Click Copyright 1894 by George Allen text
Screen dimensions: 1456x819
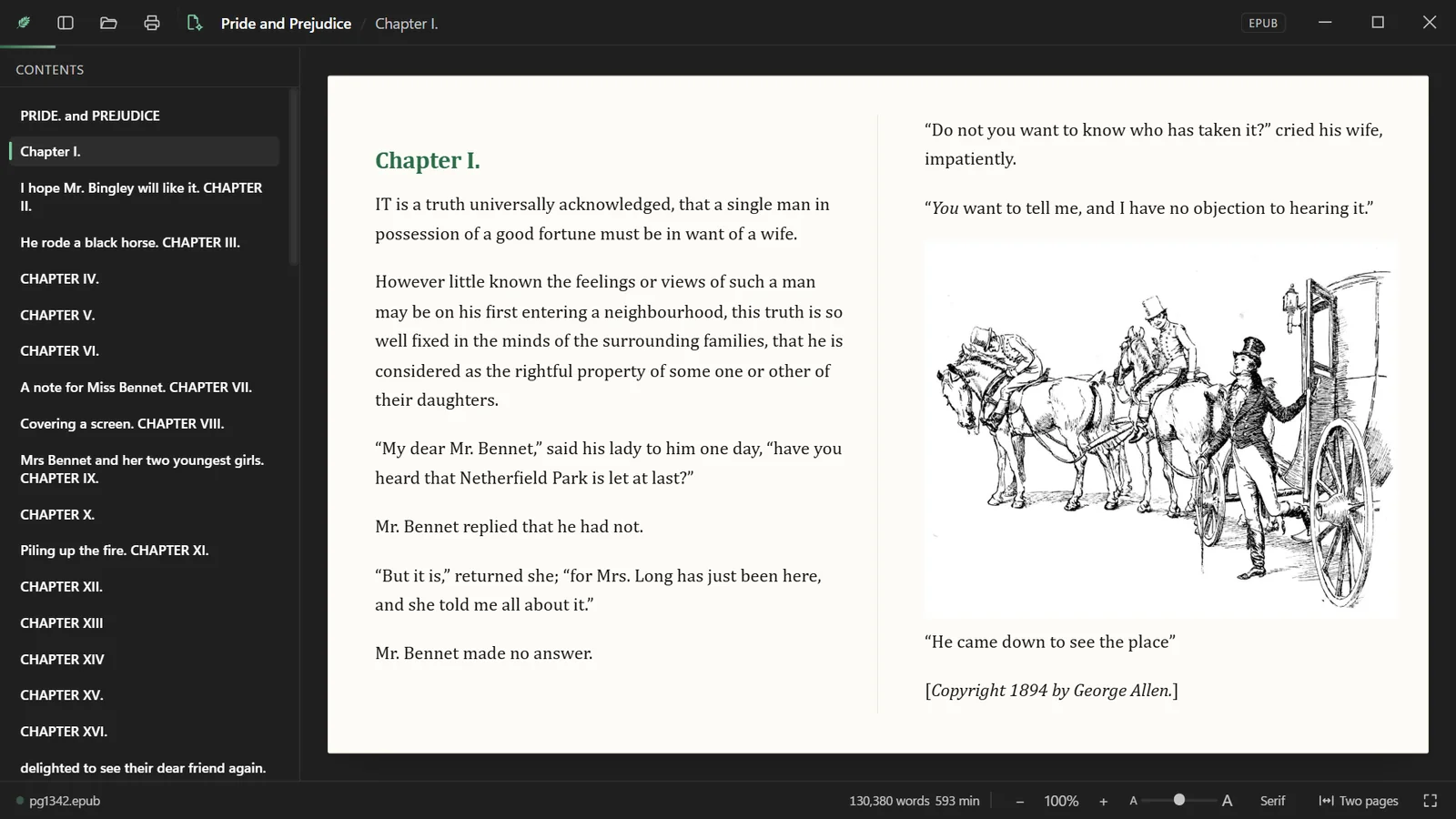[x=1052, y=690]
